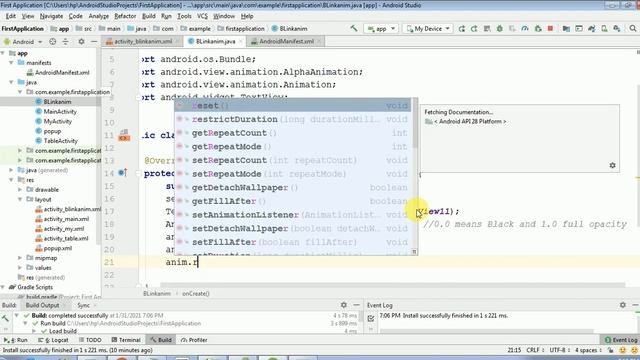640x360 pixels.
Task: Collapse the layout folder node
Action: pos(20,200)
